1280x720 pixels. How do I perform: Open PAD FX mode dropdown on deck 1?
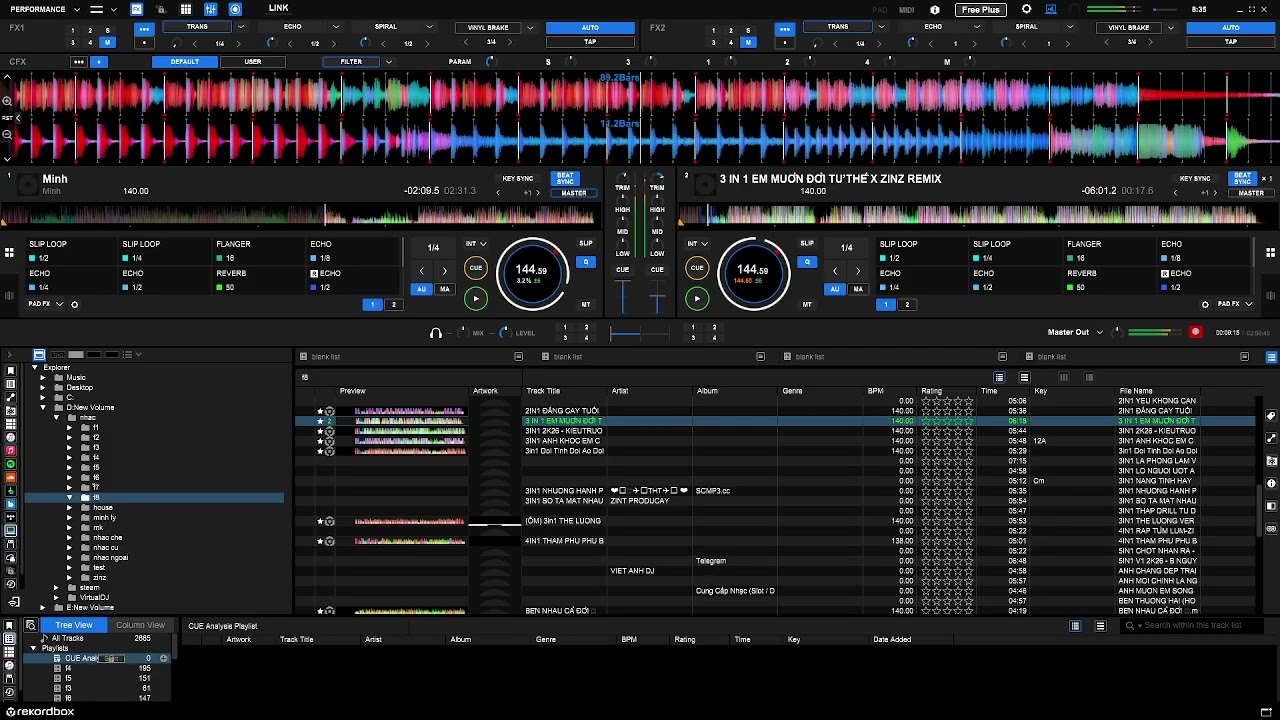click(59, 304)
